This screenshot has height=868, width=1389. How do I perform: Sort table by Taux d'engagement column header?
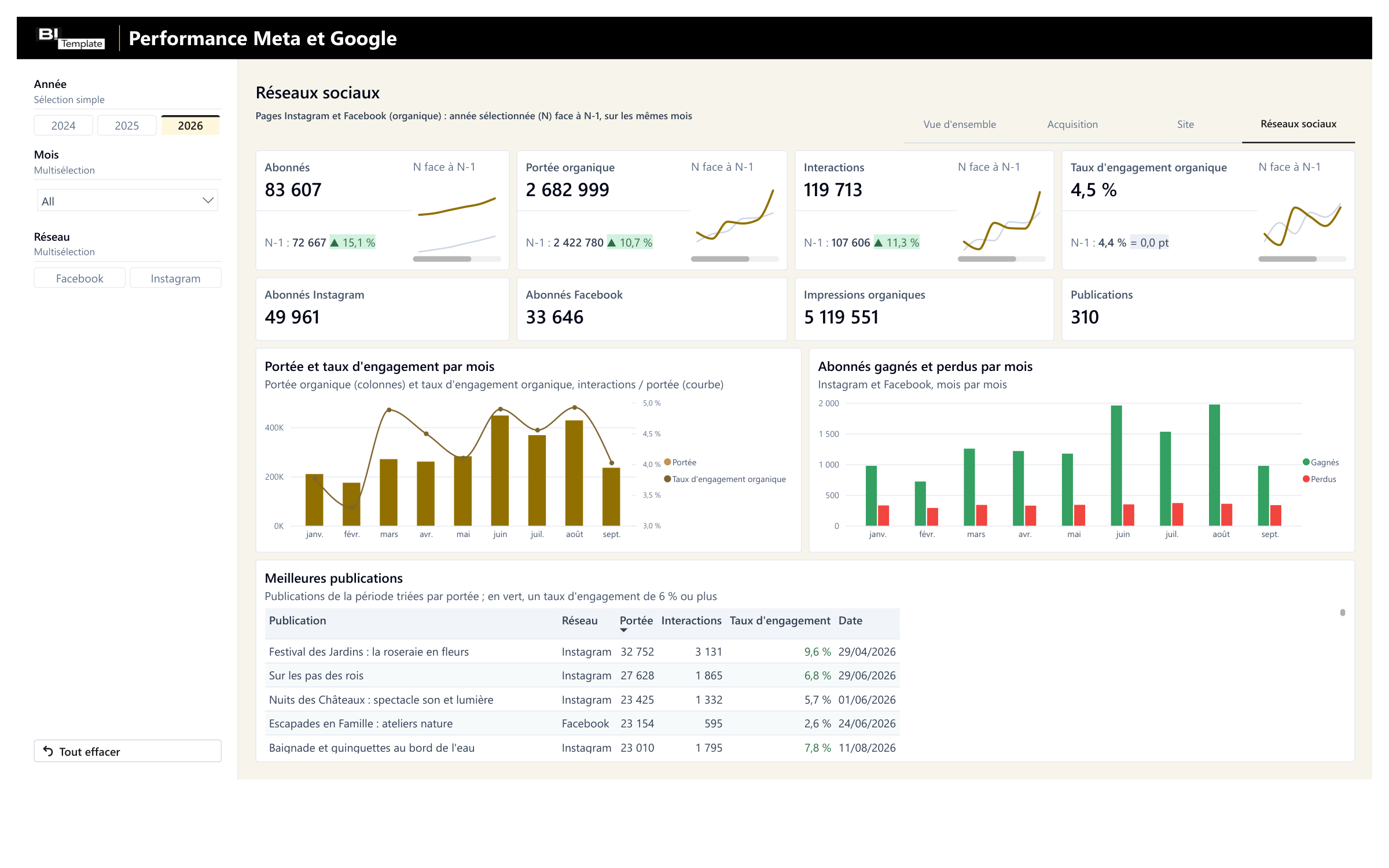pyautogui.click(x=780, y=620)
